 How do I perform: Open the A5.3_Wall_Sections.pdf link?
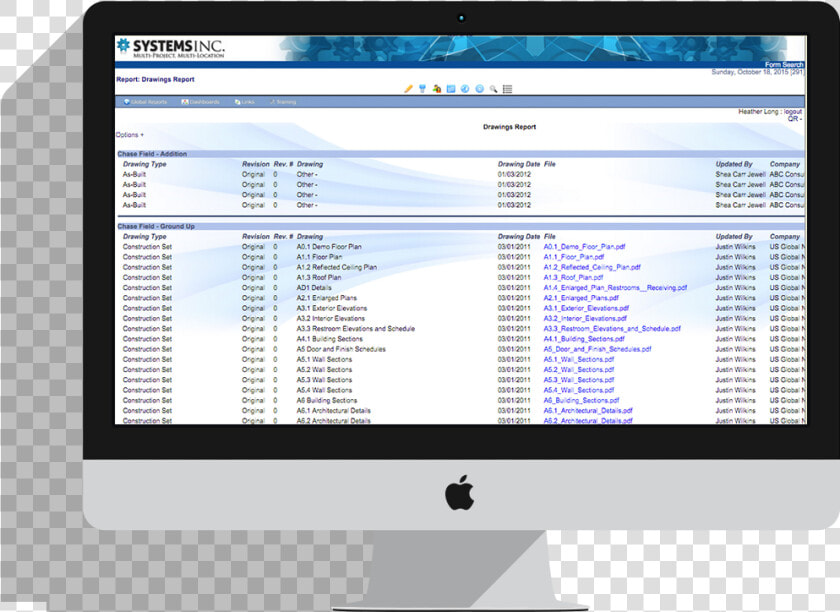point(579,380)
